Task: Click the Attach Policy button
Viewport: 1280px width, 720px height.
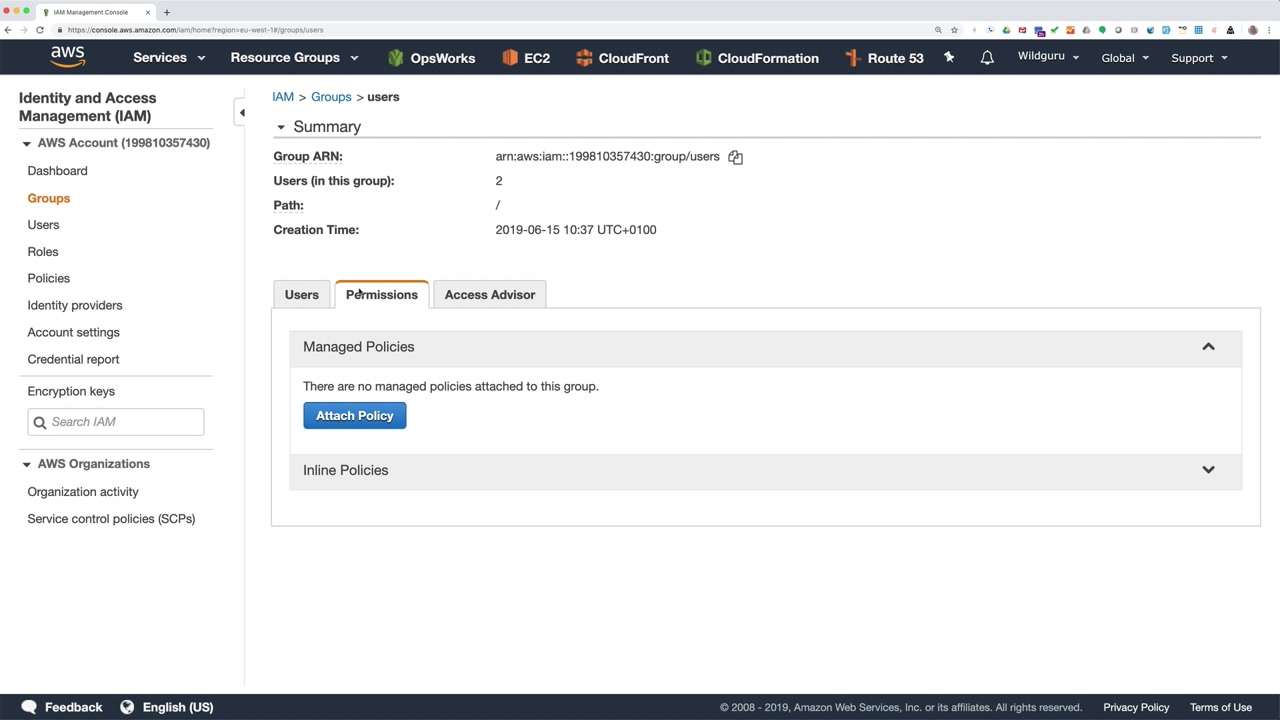Action: tap(355, 416)
